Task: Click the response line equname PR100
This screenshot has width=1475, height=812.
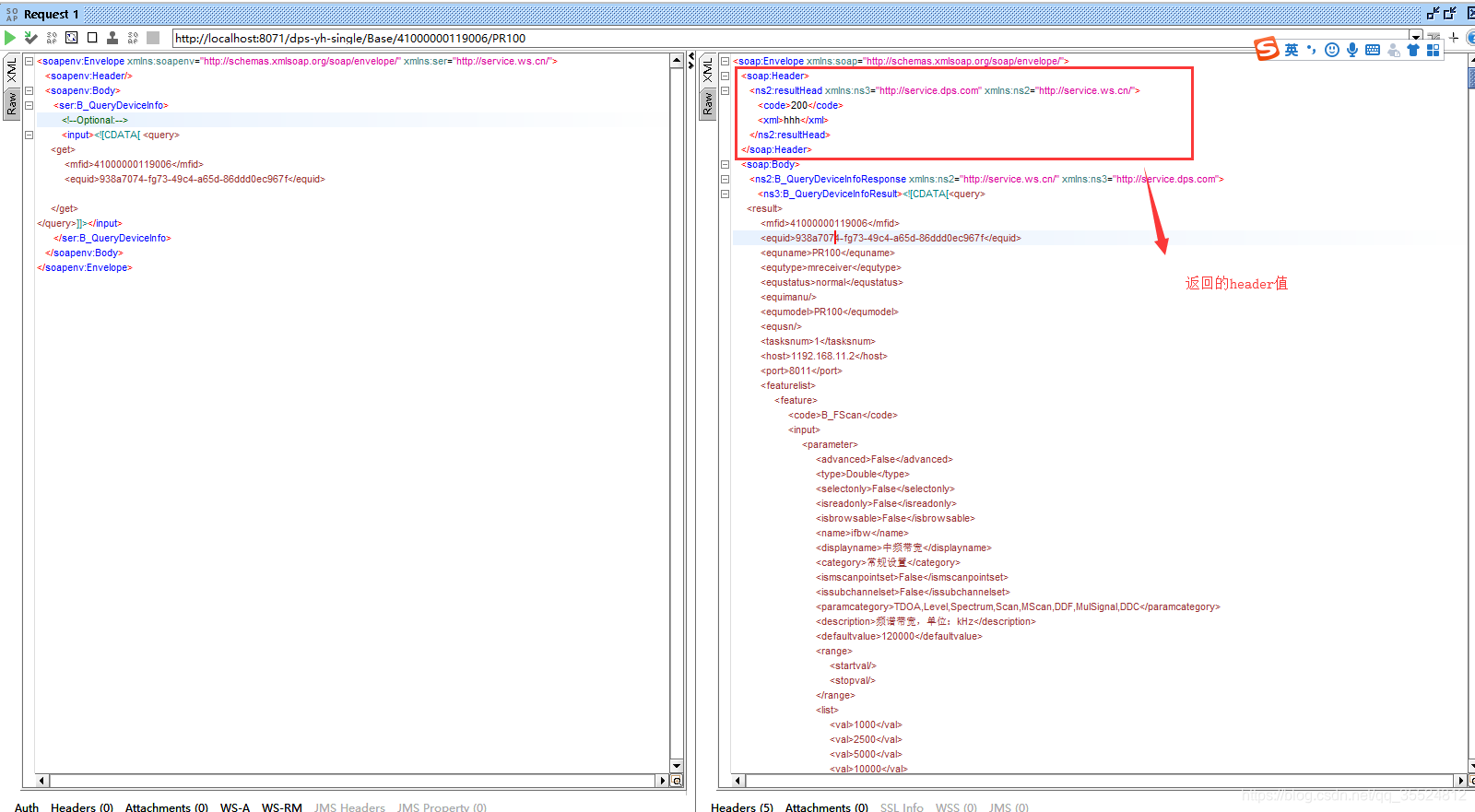Action: pyautogui.click(x=827, y=253)
